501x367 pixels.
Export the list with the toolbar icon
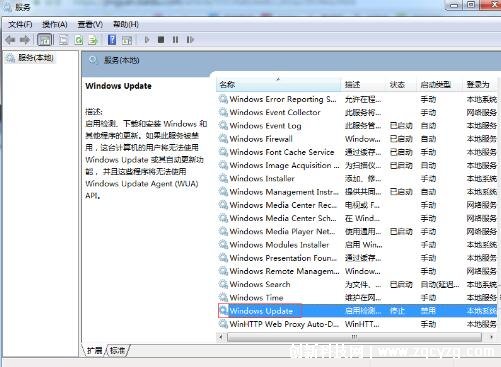click(93, 40)
